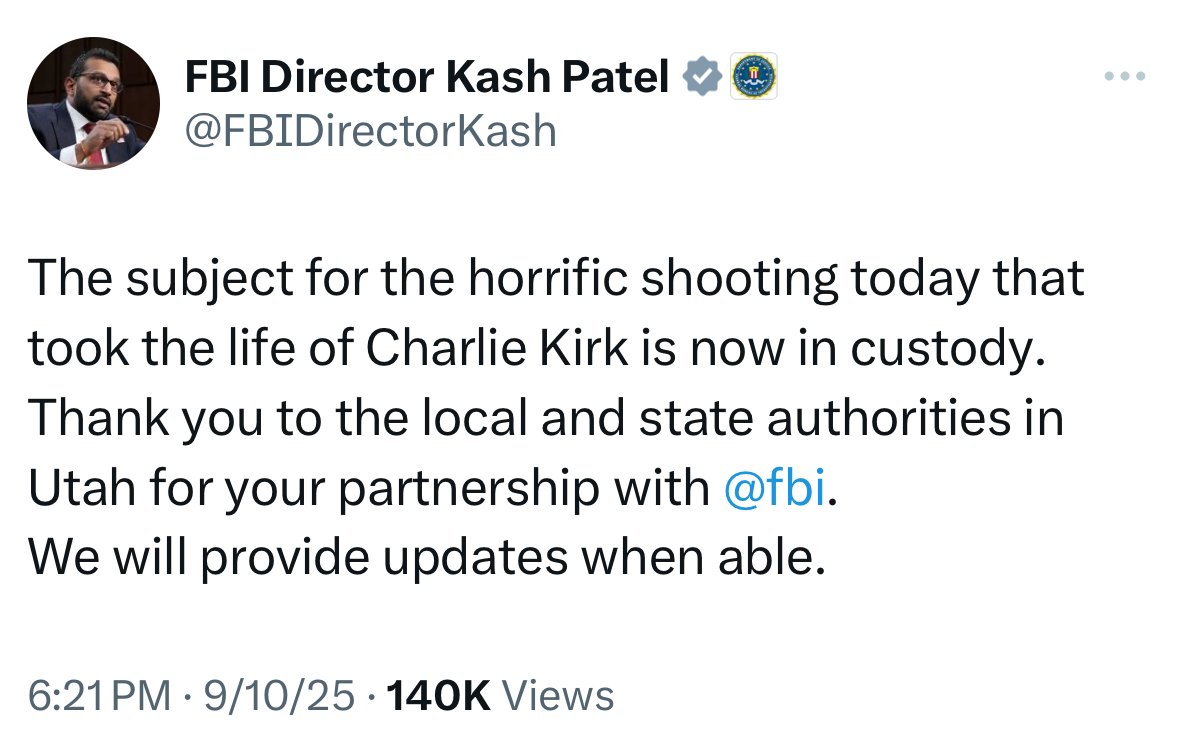Click the 9/10/25 post date
The height and width of the screenshot is (753, 1179).
tap(279, 695)
